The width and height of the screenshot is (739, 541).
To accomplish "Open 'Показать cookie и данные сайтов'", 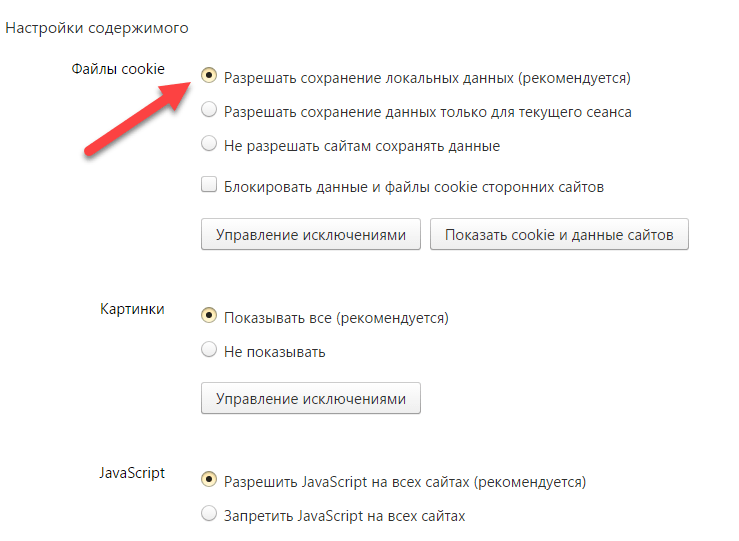I will coord(559,235).
